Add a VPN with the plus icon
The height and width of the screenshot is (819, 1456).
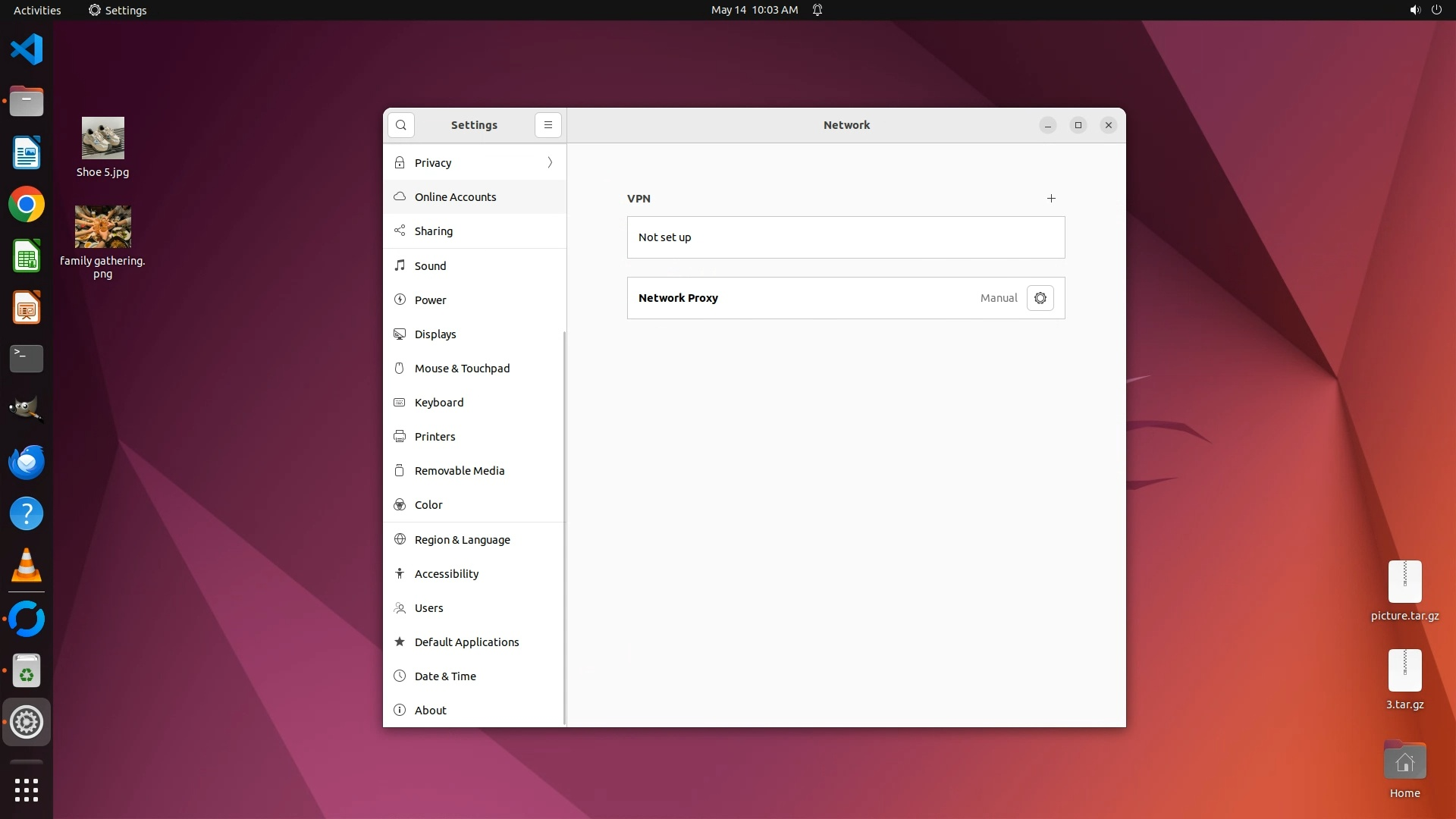coord(1051,199)
